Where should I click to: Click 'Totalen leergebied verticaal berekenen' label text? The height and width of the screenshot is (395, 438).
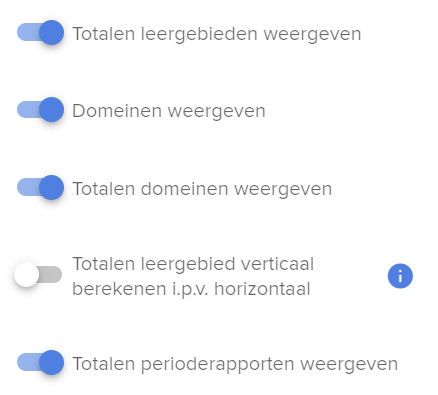(193, 276)
